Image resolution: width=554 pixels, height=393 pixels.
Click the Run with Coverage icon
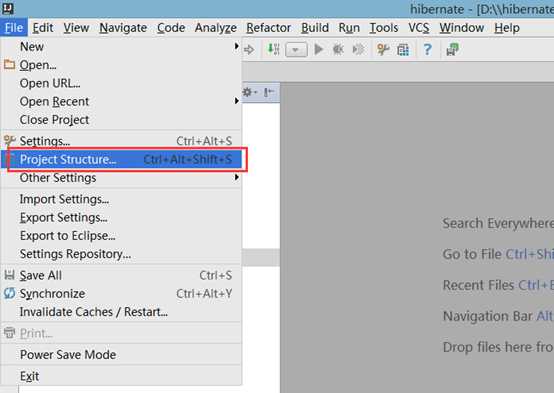358,49
